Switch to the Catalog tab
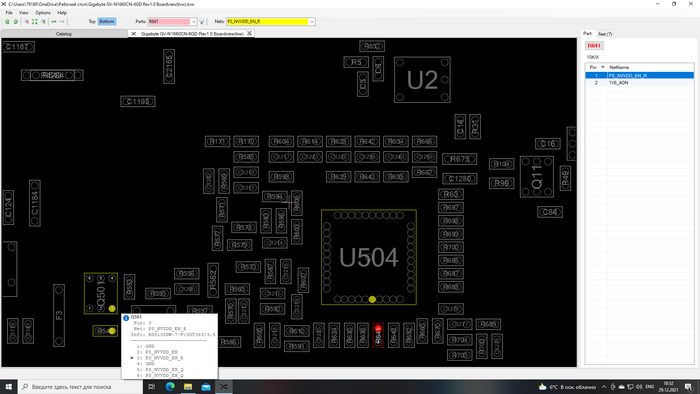Viewport: 700px width, 394px height. pos(64,33)
